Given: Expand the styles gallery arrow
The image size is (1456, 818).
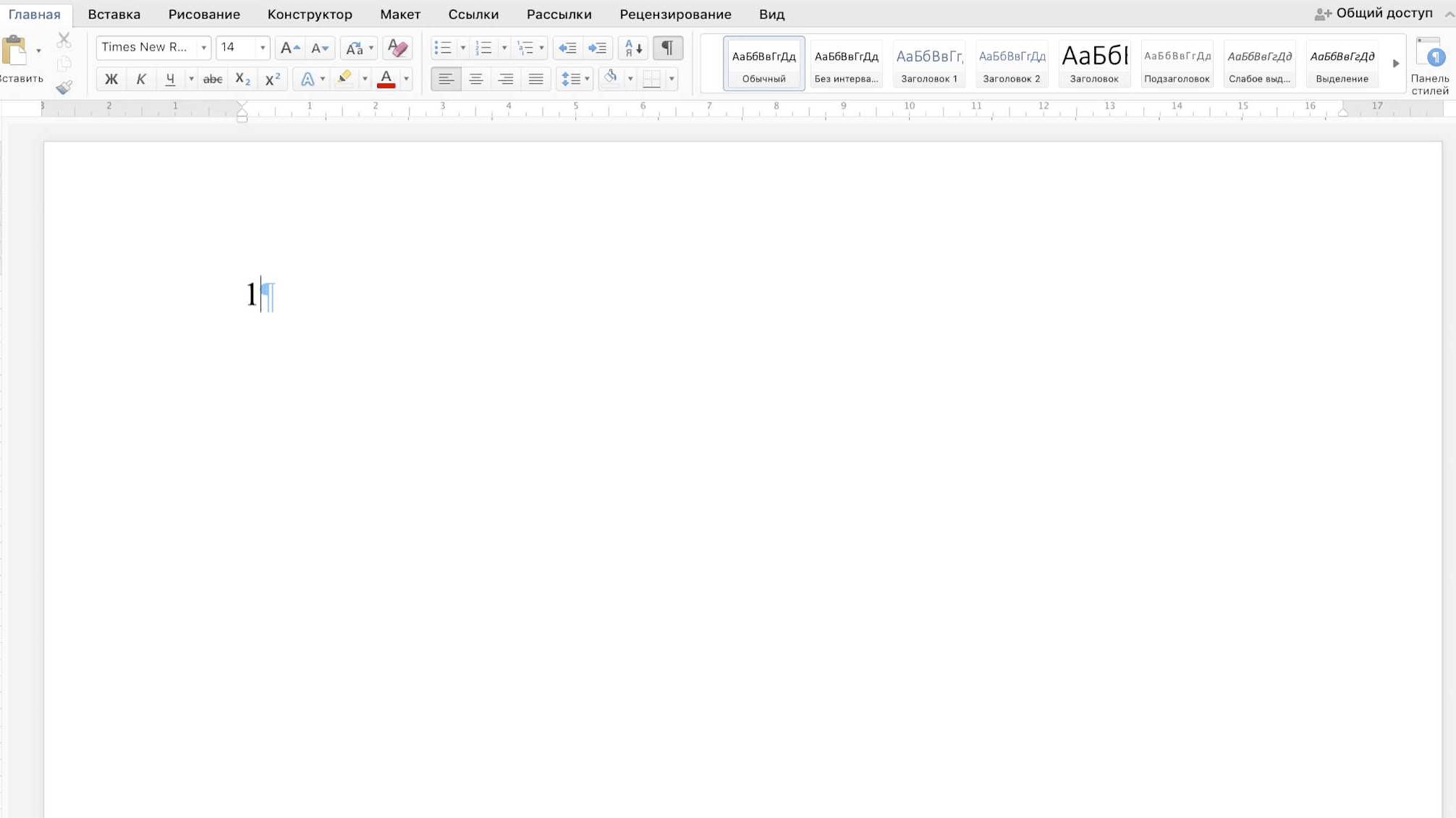Looking at the screenshot, I should [1396, 64].
